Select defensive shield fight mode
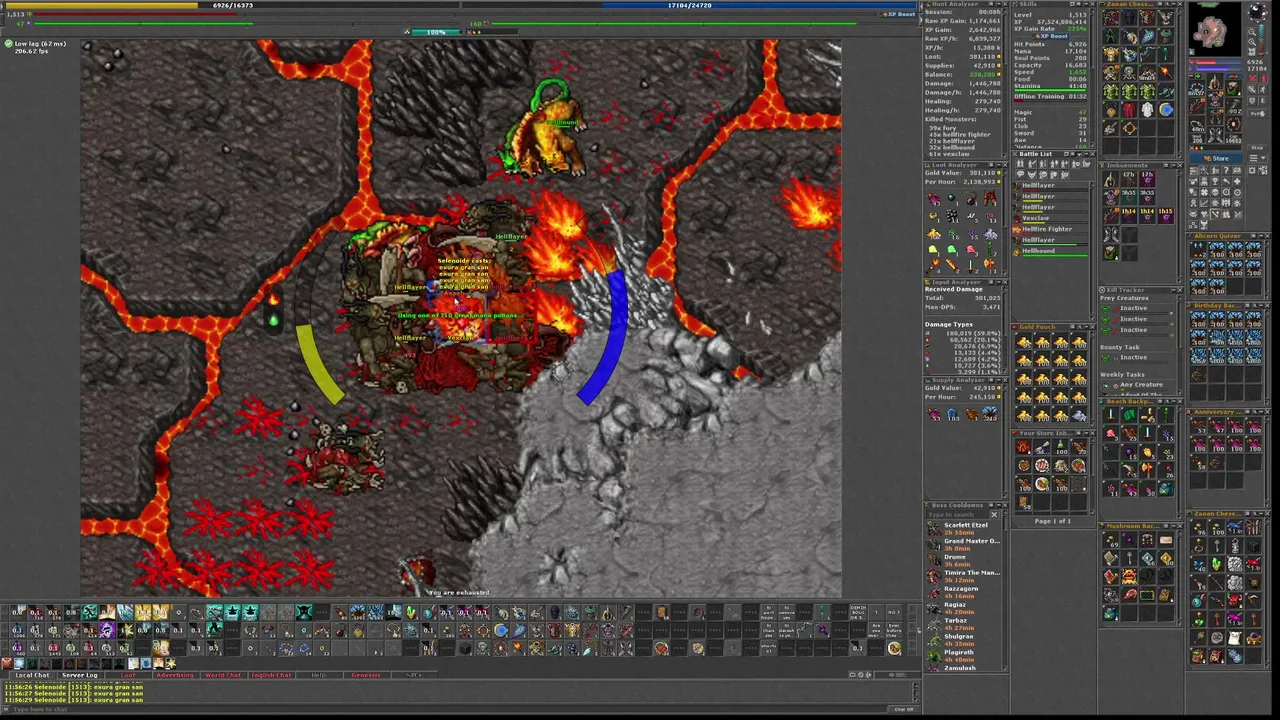The height and width of the screenshot is (720, 1280). (1252, 100)
